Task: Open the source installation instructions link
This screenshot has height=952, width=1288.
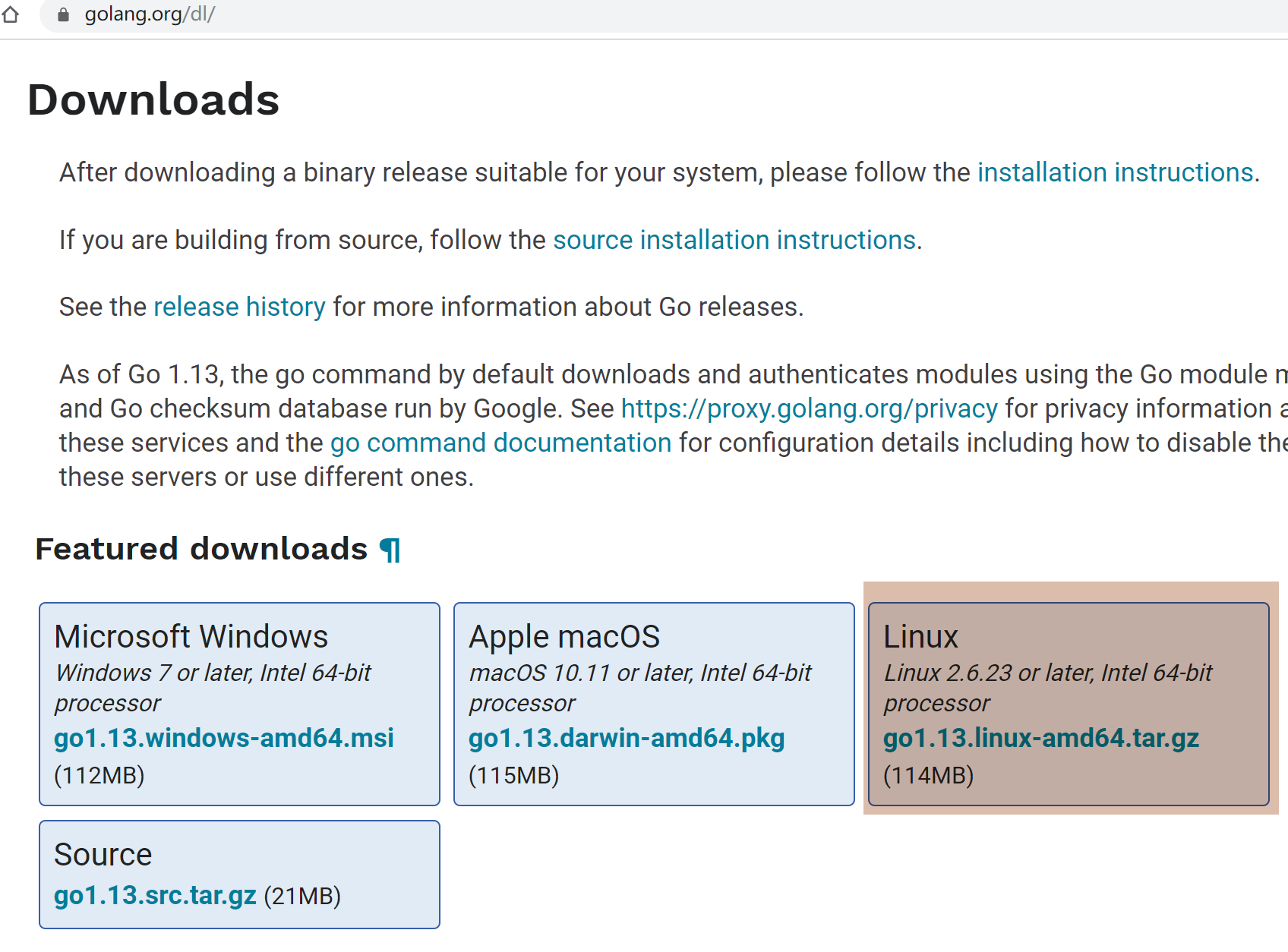Action: (x=734, y=240)
